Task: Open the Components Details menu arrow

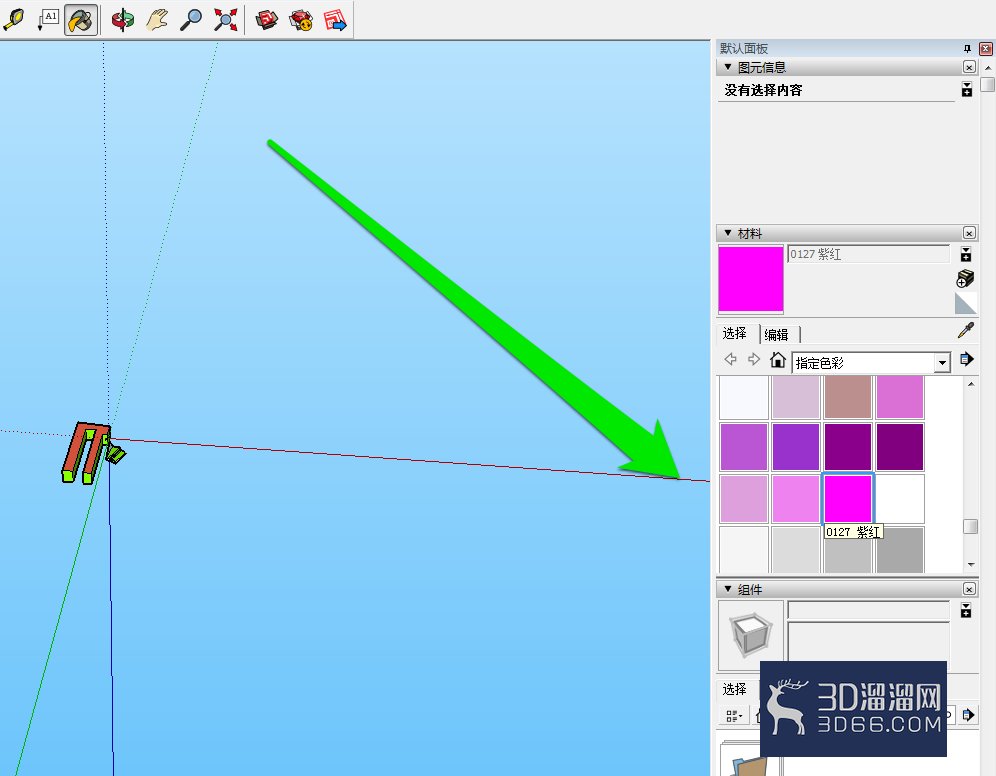Action: pyautogui.click(x=967, y=715)
